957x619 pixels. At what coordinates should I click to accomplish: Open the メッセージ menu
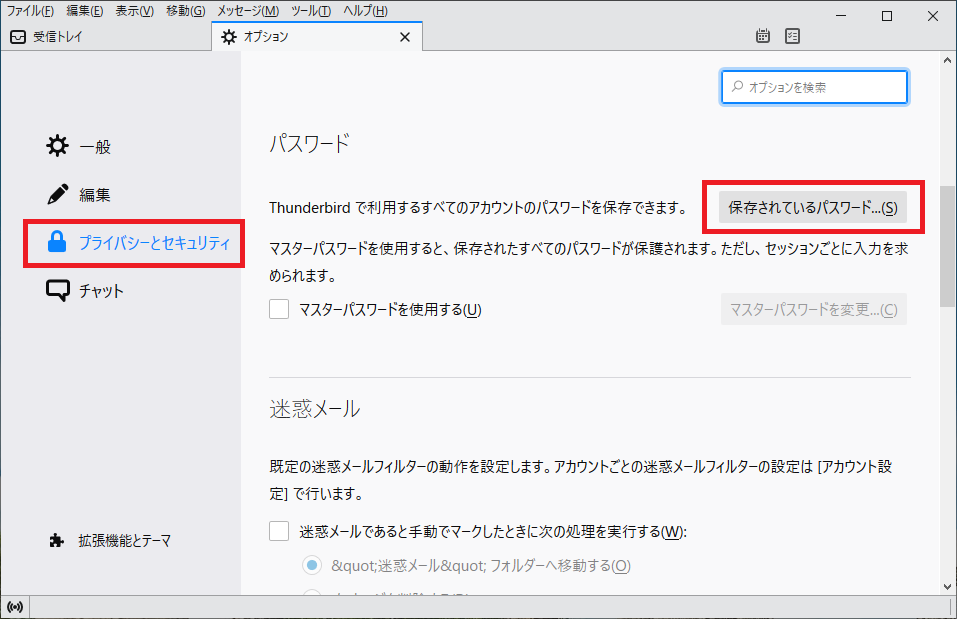[x=248, y=11]
